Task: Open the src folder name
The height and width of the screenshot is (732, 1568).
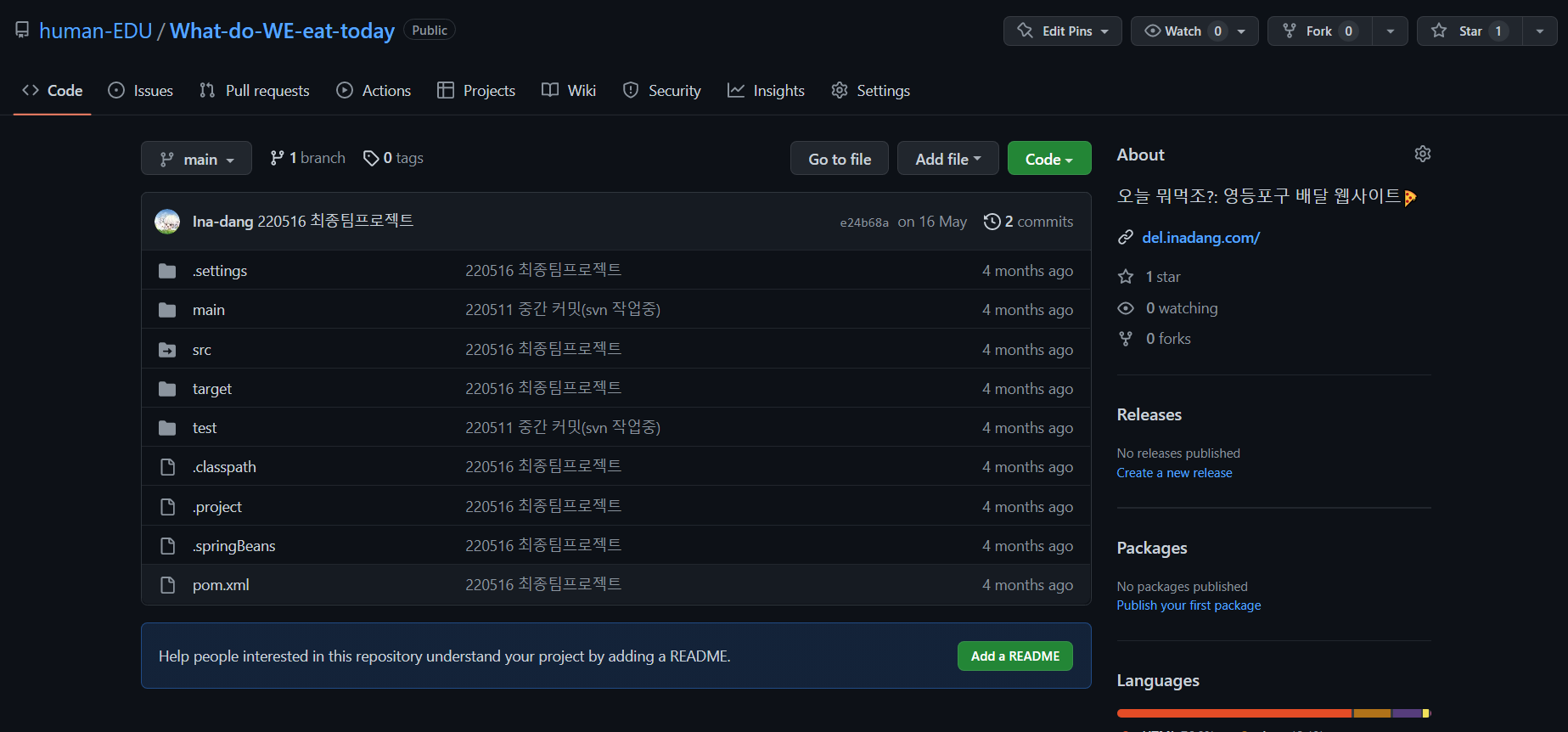Action: coord(202,350)
